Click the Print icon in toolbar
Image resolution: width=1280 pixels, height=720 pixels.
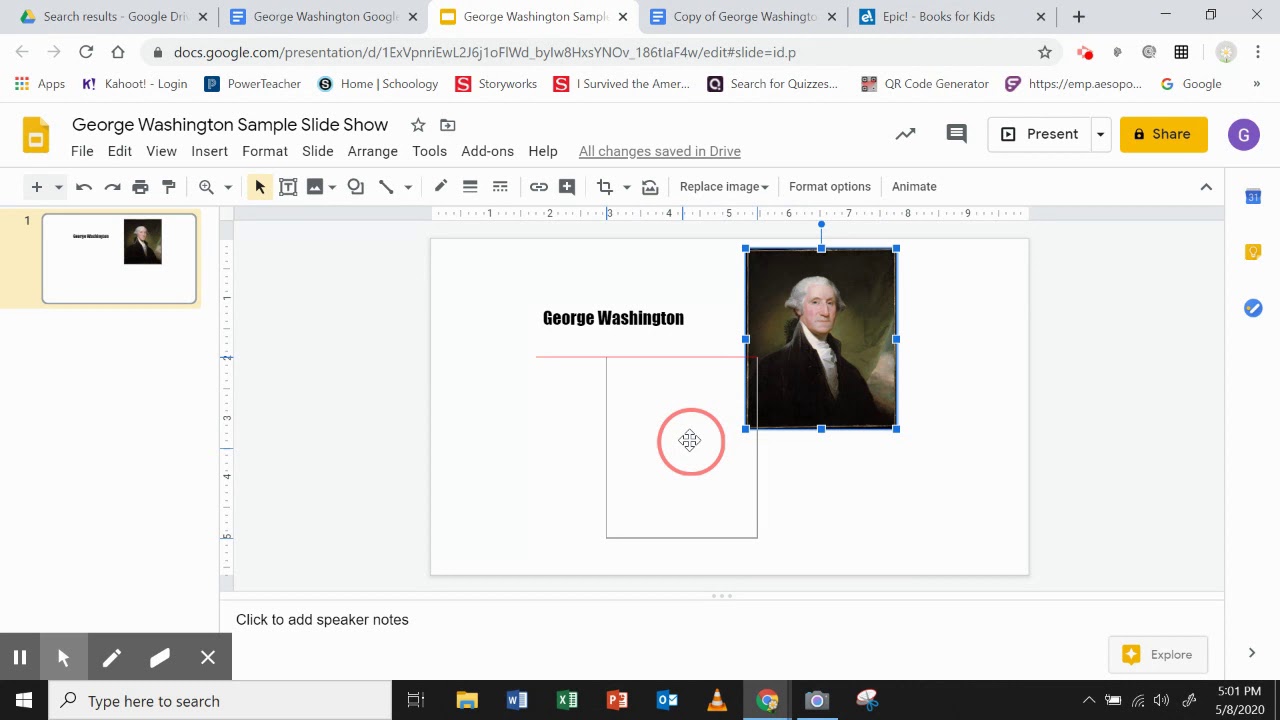(x=140, y=187)
